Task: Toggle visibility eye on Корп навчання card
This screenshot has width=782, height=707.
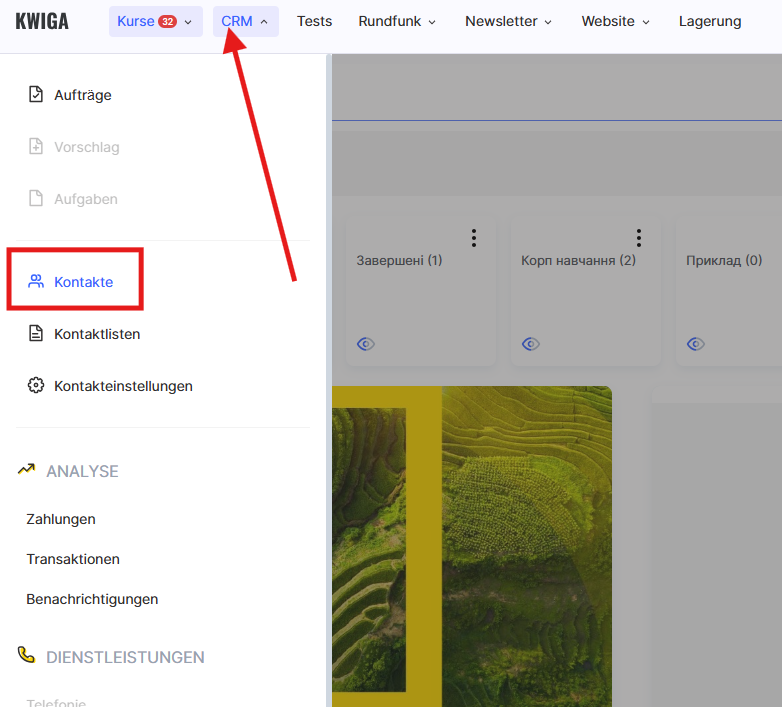Action: point(530,344)
